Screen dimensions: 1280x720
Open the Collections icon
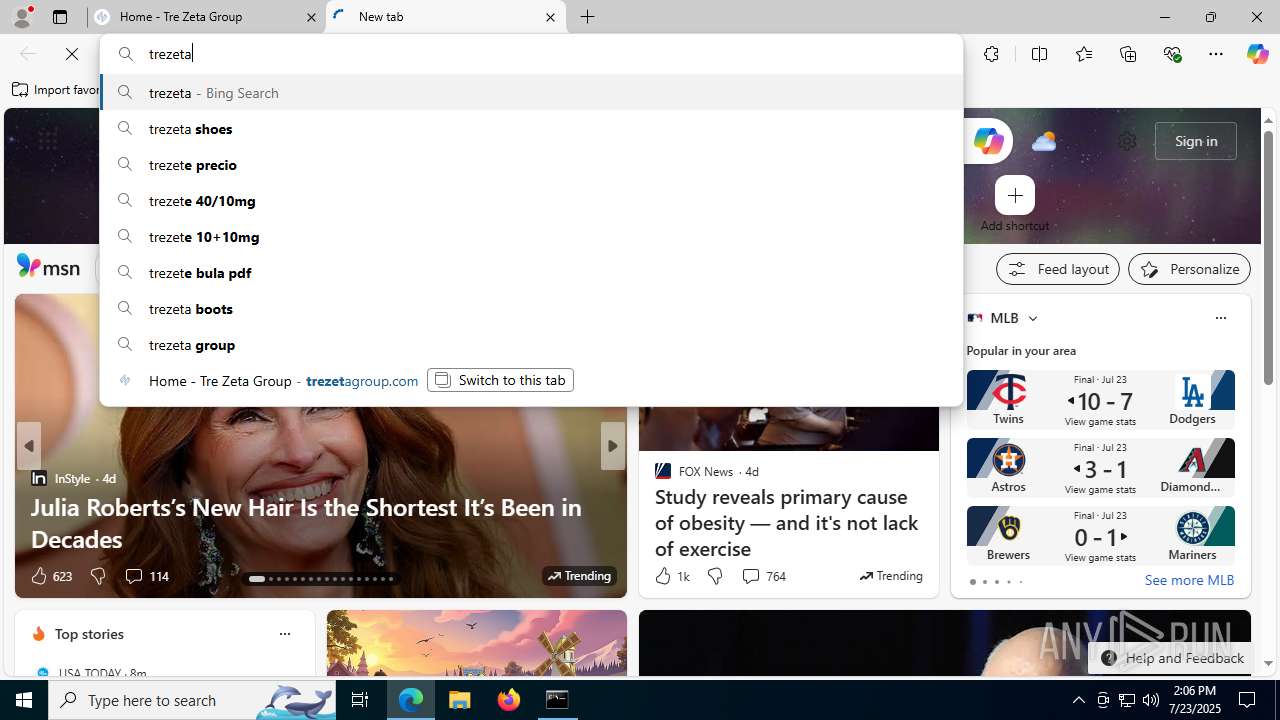1128,54
